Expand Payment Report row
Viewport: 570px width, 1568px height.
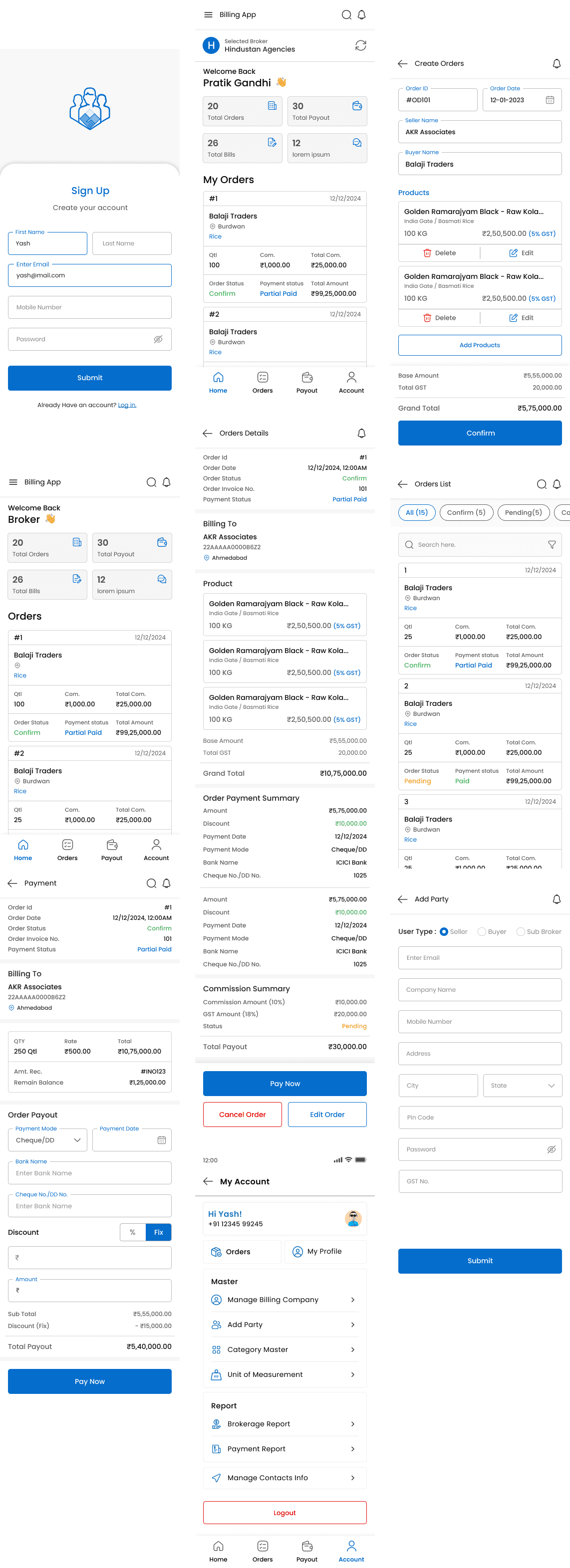coord(285,1449)
